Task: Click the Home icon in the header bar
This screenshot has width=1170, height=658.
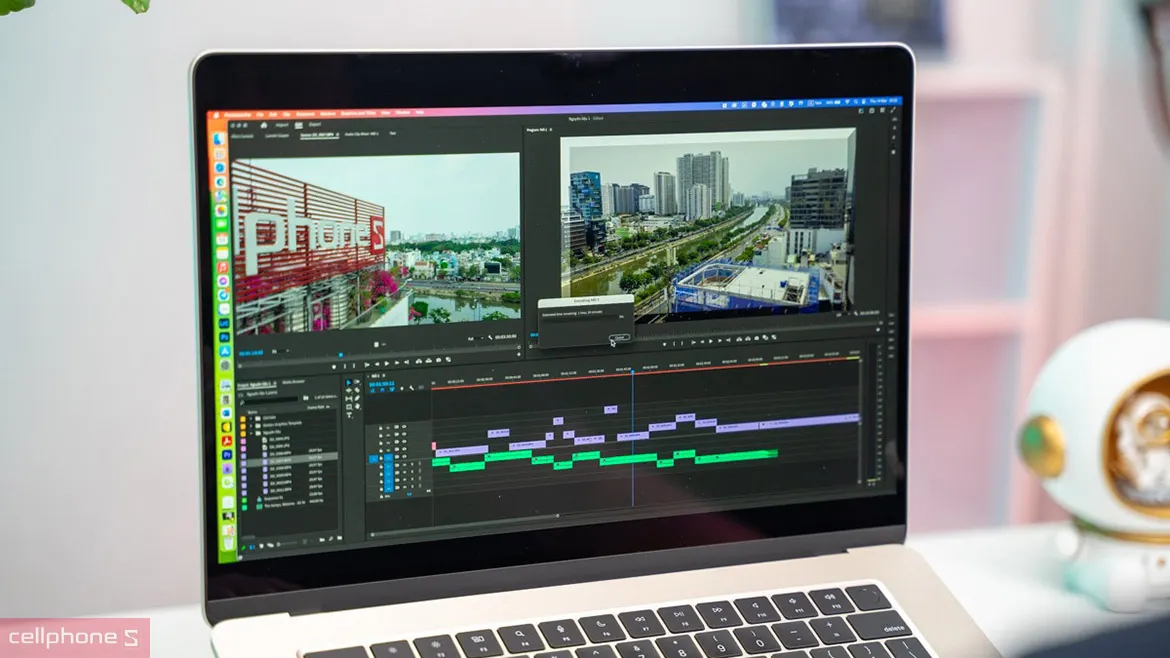Action: 264,125
